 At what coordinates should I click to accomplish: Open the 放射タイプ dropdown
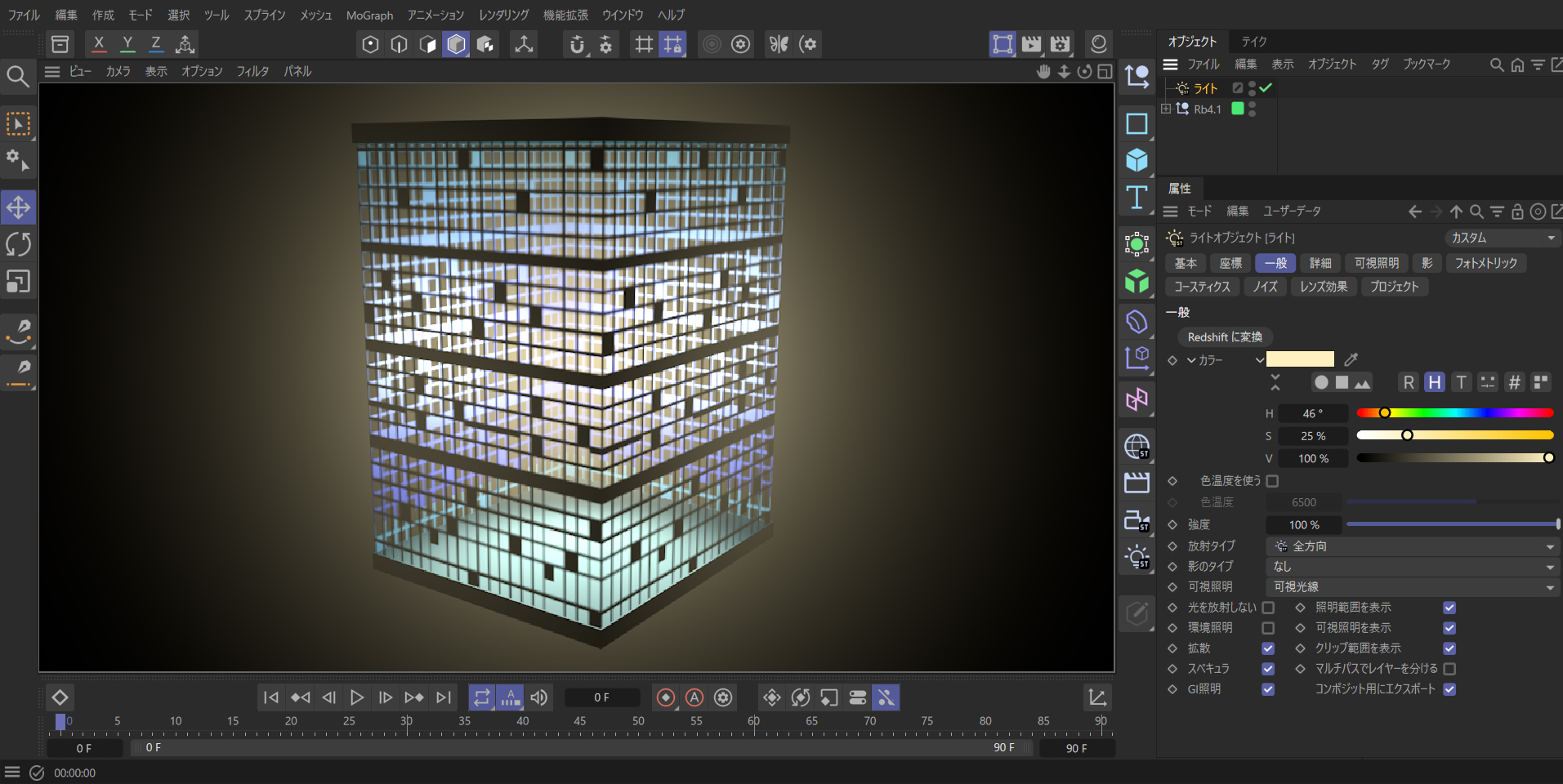(x=1412, y=546)
